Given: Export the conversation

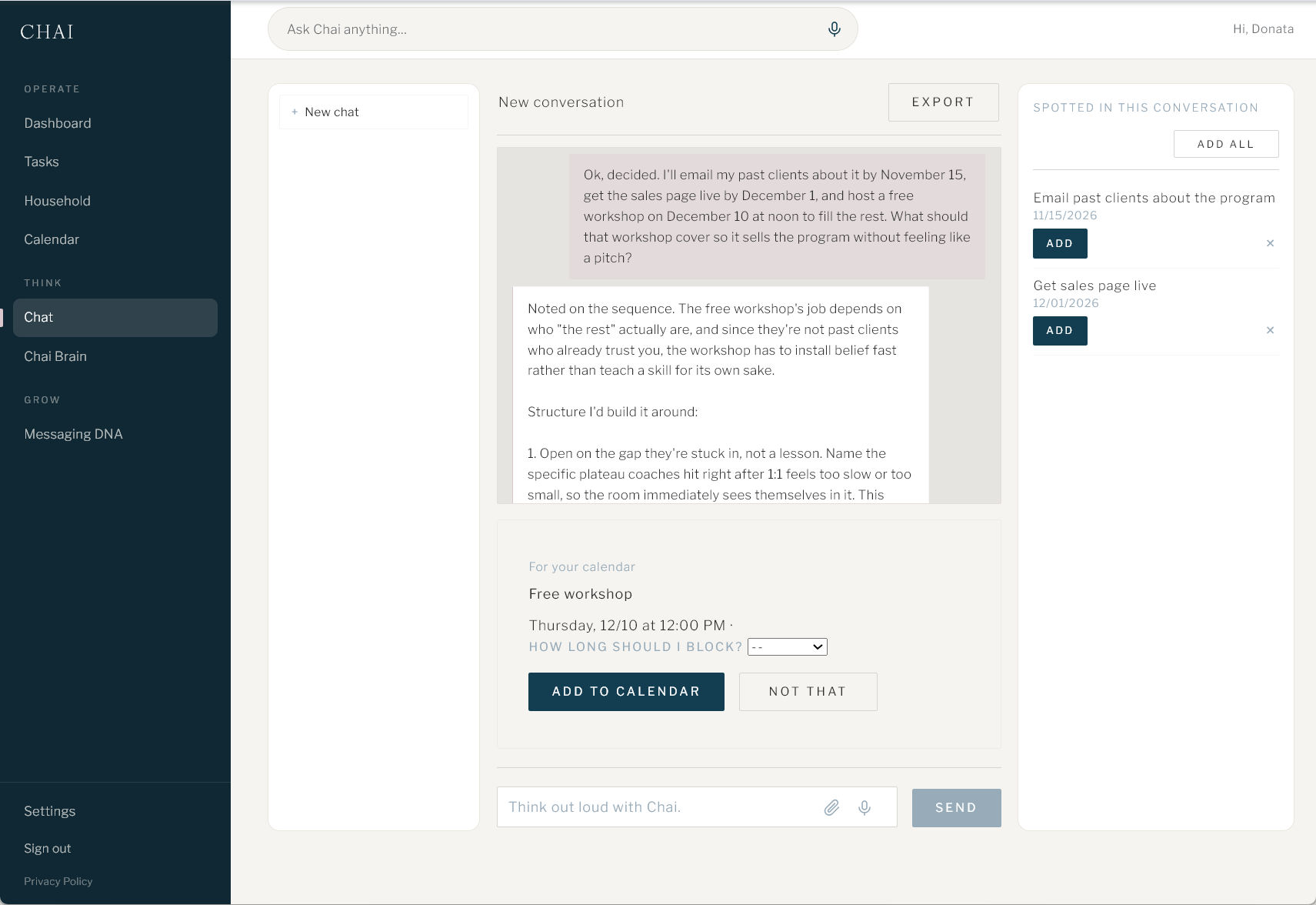Looking at the screenshot, I should 943,102.
